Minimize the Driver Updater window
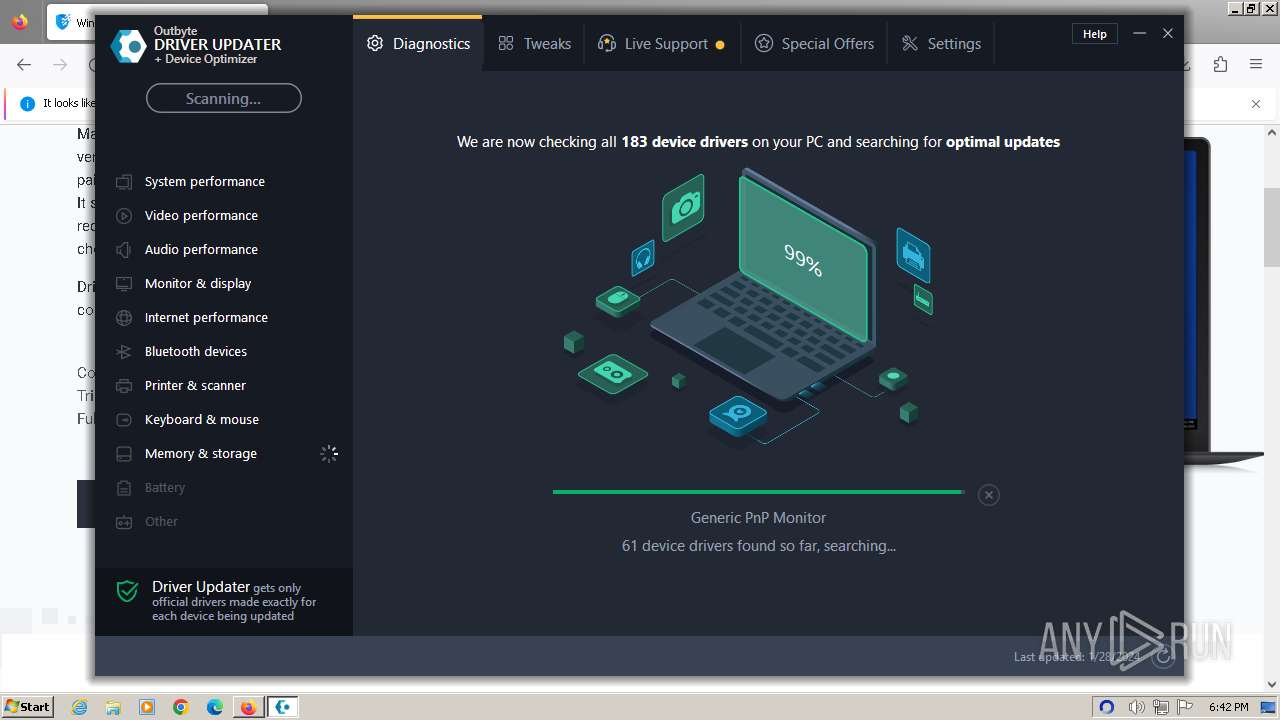This screenshot has width=1280, height=720. tap(1139, 34)
